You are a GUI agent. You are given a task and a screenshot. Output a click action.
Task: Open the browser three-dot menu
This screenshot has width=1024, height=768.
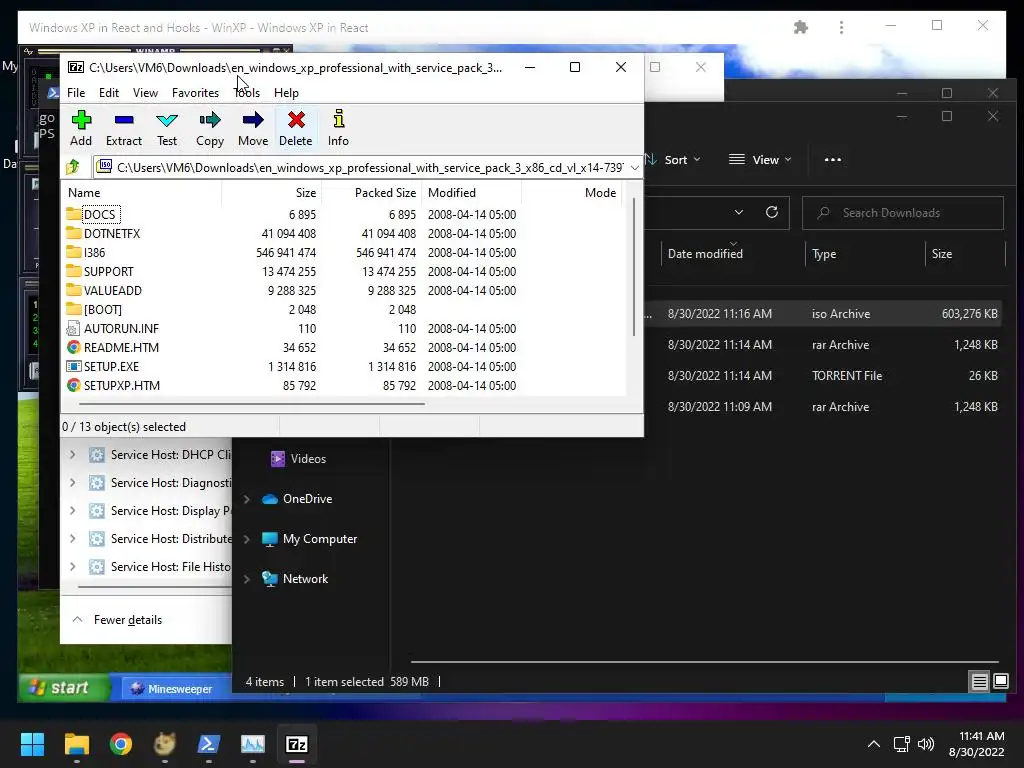841,27
